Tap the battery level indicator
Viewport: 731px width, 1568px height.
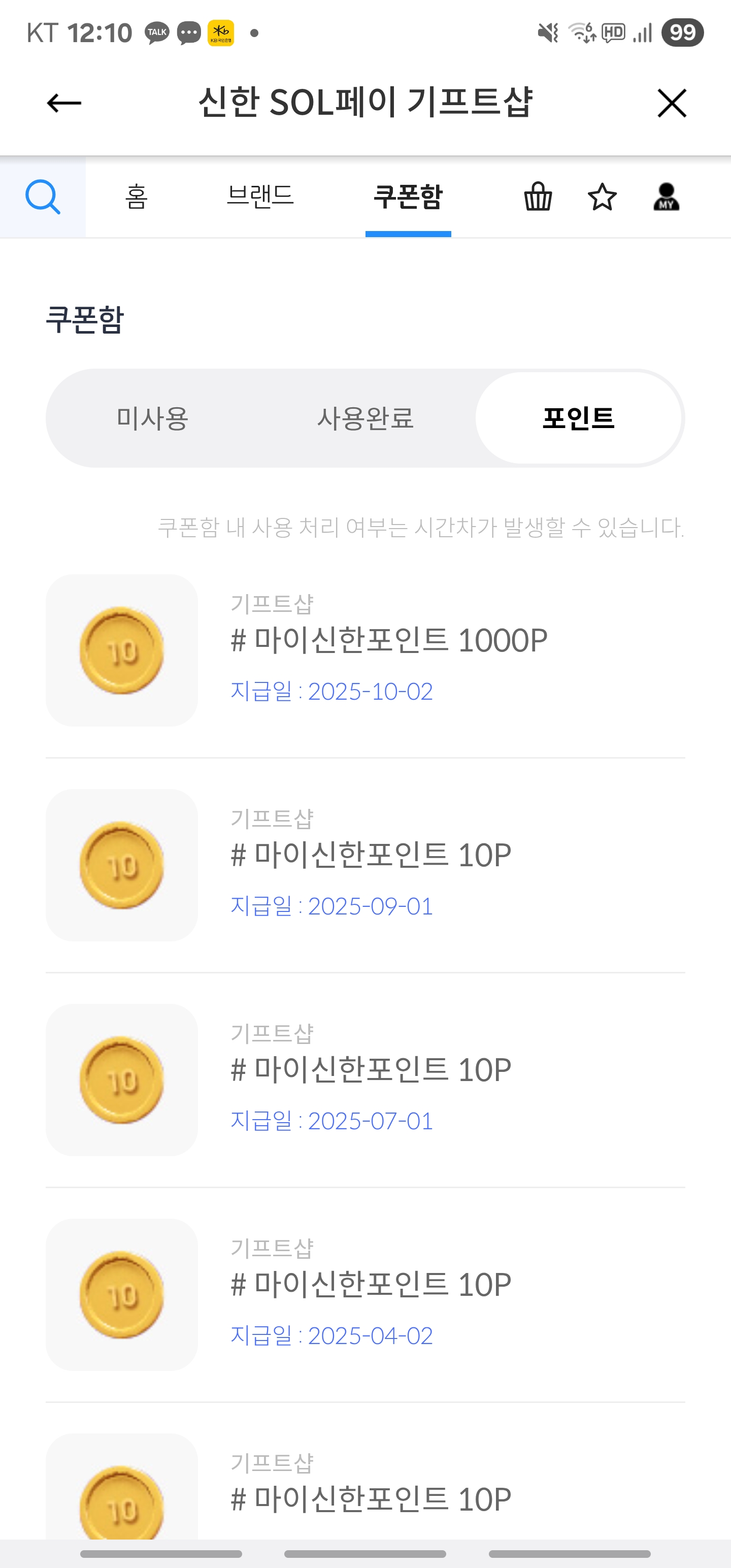(x=682, y=32)
